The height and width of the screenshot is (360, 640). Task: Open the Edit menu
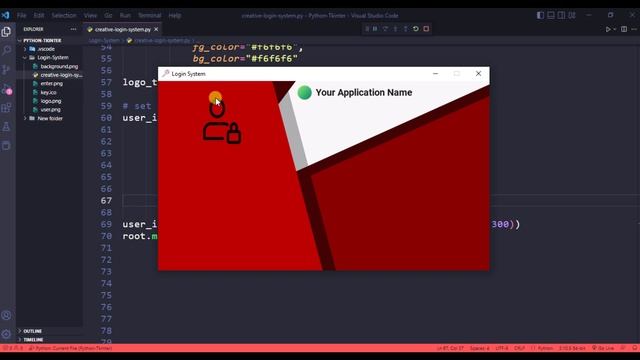point(39,16)
